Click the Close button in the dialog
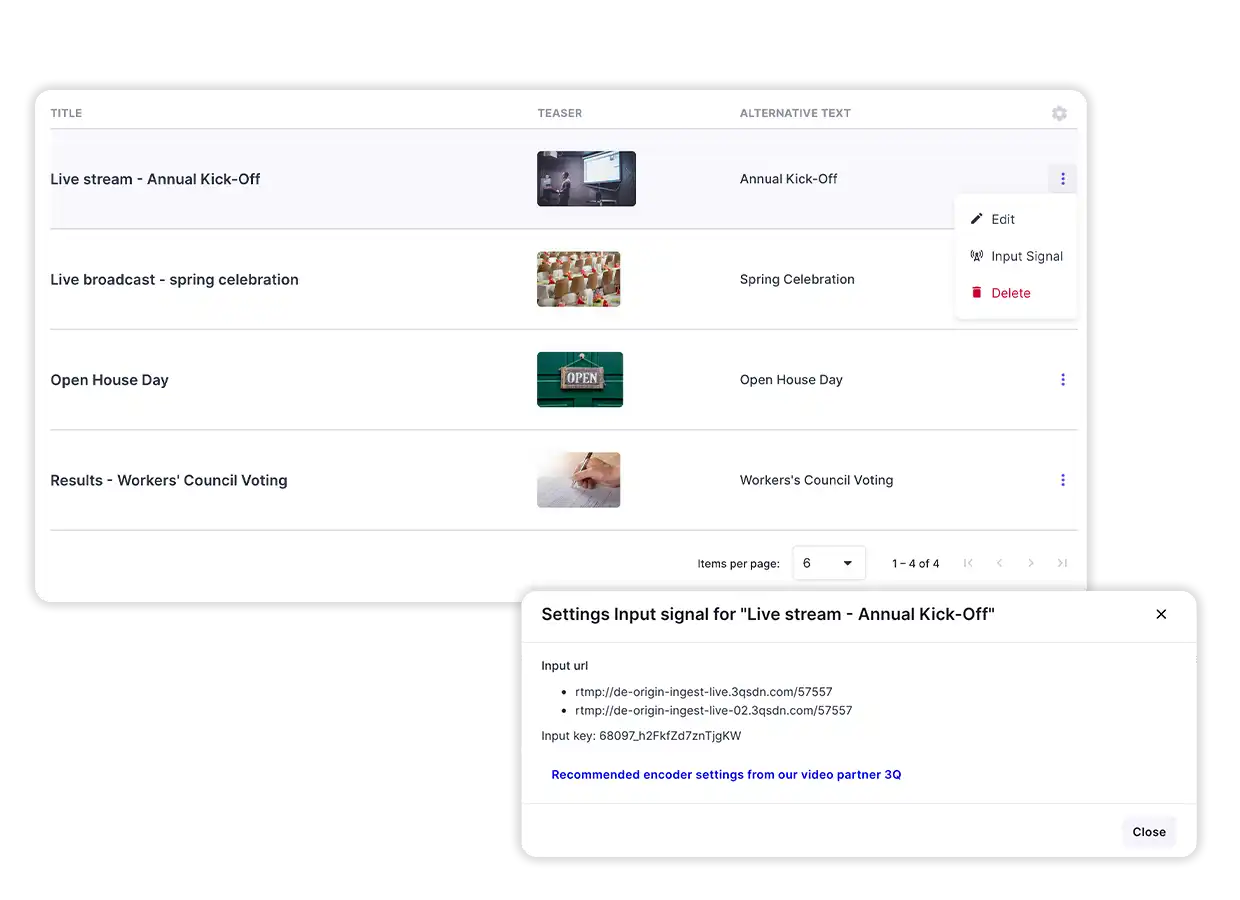The height and width of the screenshot is (900, 1240). (1149, 832)
